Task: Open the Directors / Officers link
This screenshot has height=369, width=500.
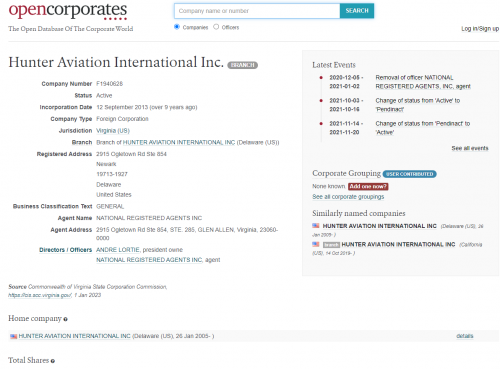Action: [x=65, y=250]
